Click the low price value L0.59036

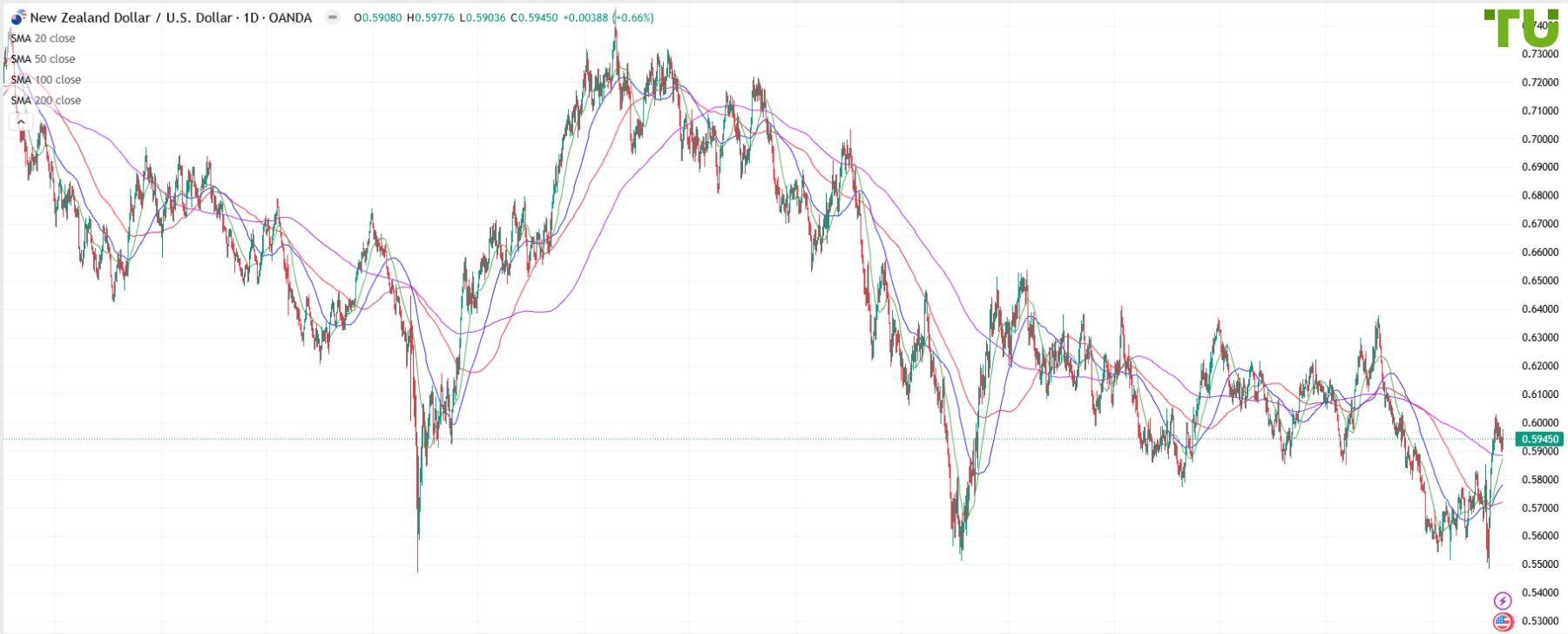pyautogui.click(x=482, y=17)
